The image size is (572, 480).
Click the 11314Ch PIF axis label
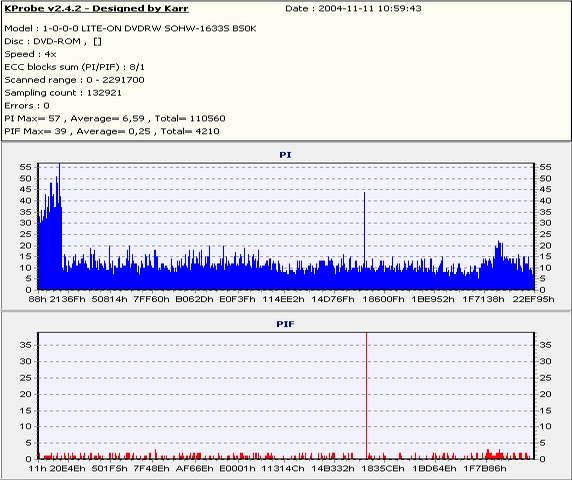click(283, 468)
